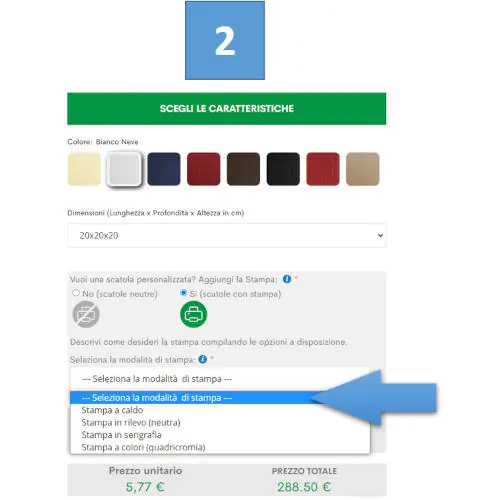
Task: Click the grey no-print crossed icon
Action: coord(86,314)
